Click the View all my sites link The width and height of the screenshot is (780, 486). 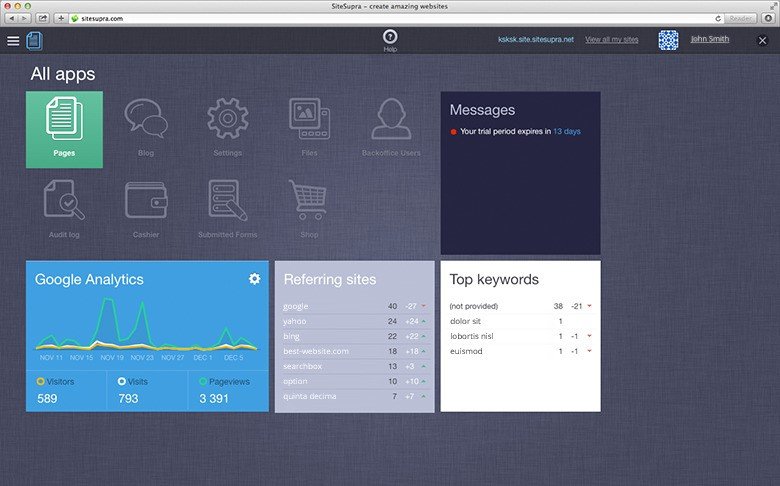611,39
